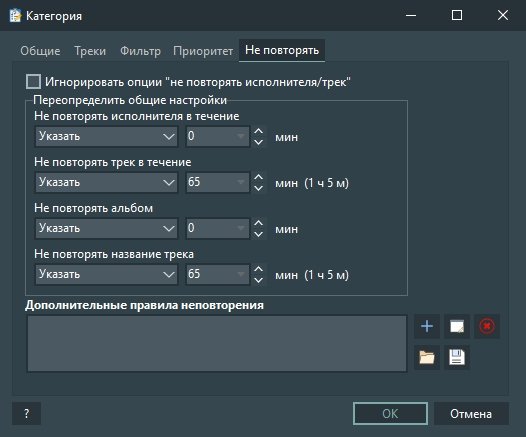Open the 'Не повторять исполнителя' Указать dropdown
This screenshot has height=437, width=526.
106,136
